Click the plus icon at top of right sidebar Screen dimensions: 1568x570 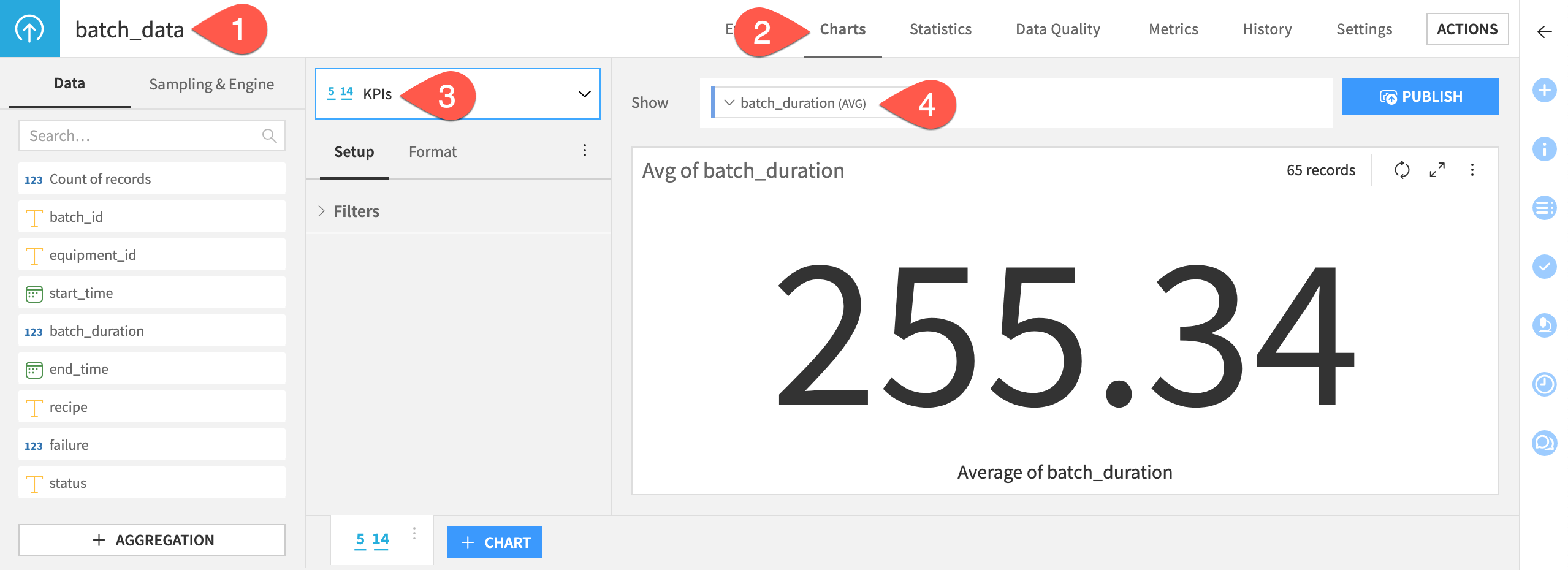tap(1545, 91)
